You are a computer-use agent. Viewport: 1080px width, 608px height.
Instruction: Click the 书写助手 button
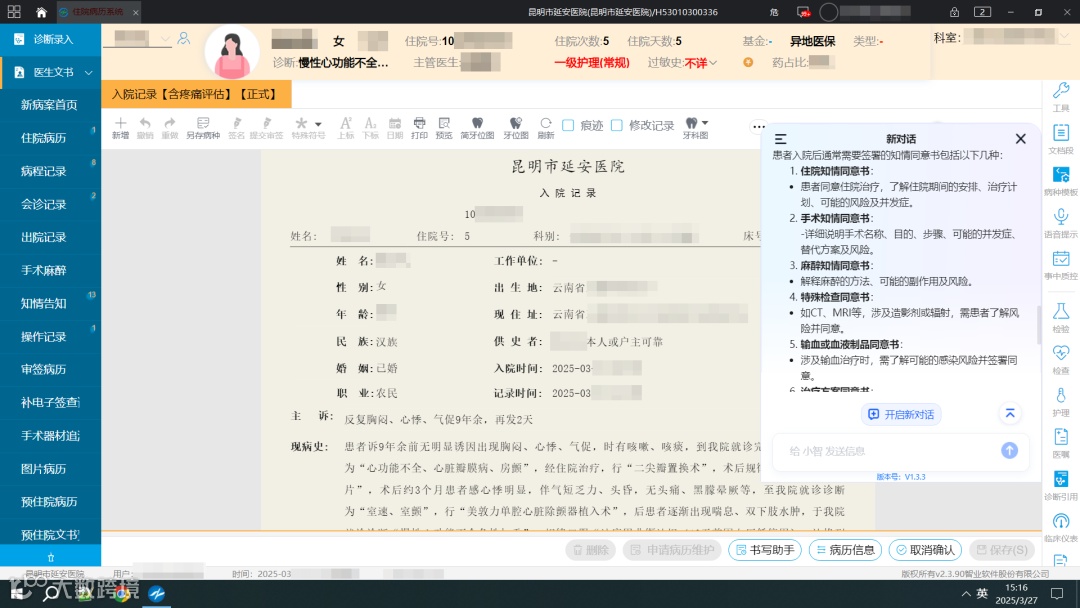click(765, 549)
